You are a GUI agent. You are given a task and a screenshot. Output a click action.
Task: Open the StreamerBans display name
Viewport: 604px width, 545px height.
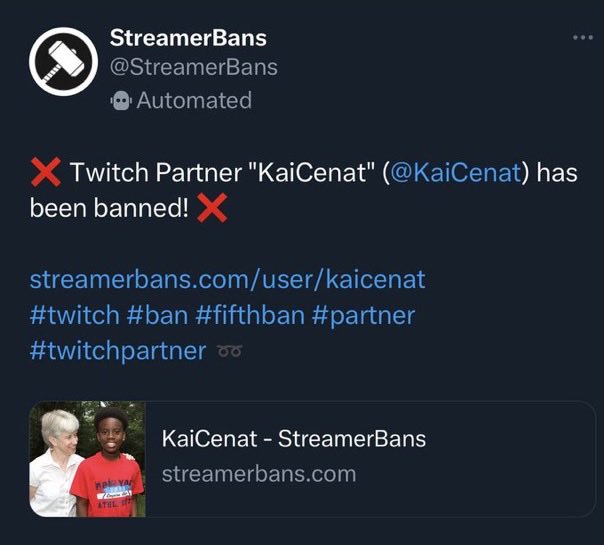(x=188, y=38)
